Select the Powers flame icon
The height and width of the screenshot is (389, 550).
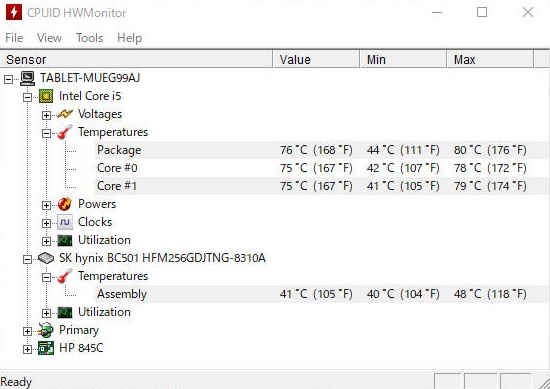(65, 204)
